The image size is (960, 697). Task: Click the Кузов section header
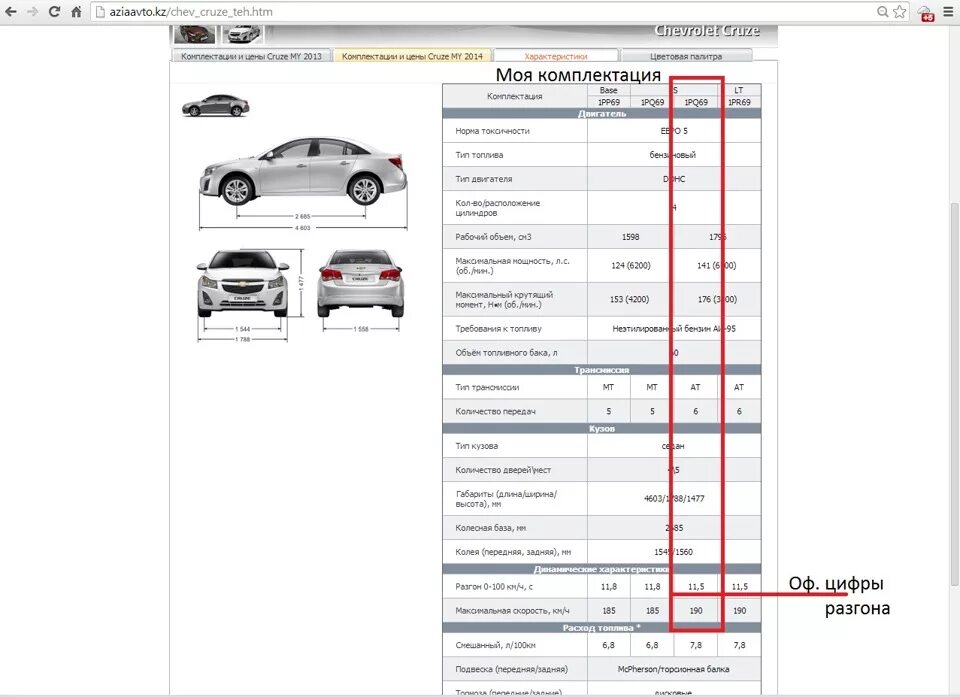pos(602,429)
